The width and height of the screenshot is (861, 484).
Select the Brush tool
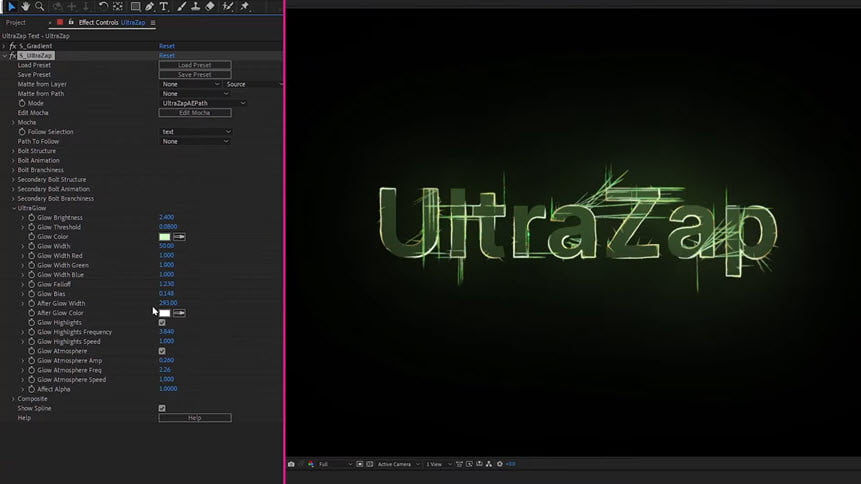coord(182,6)
